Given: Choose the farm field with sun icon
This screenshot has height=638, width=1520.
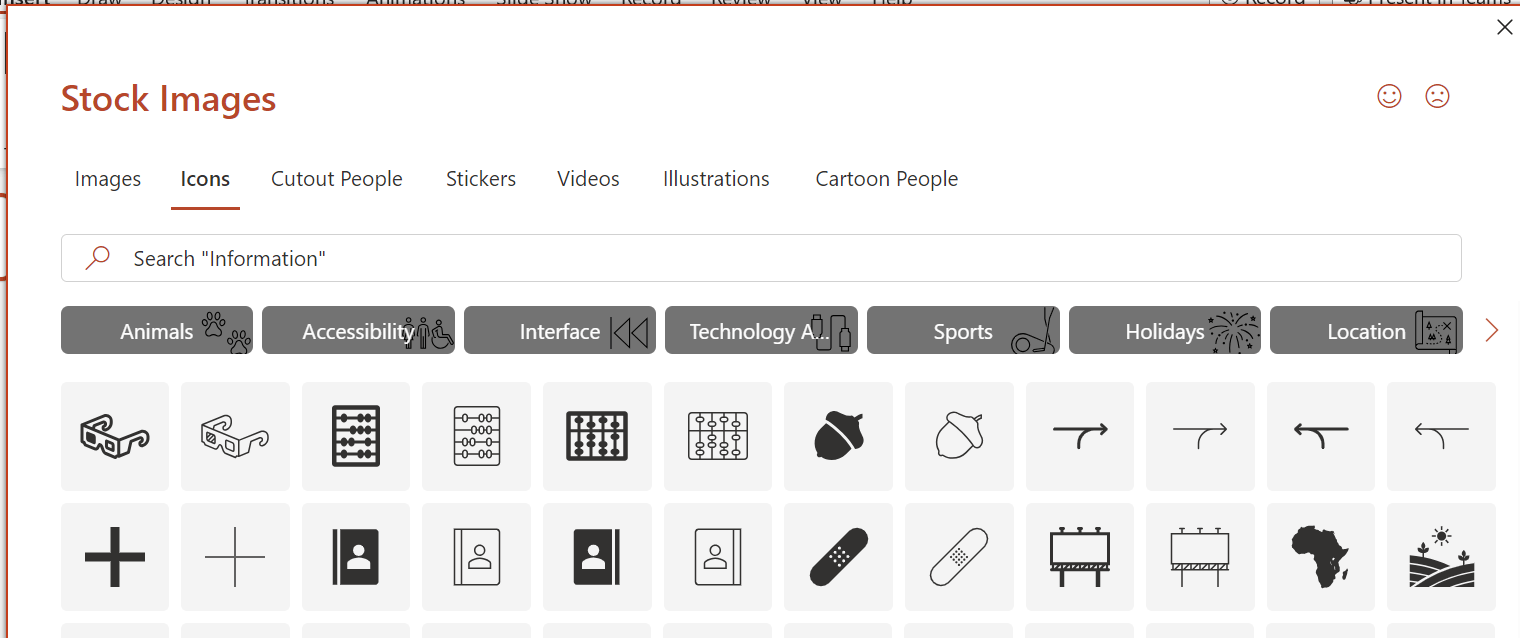Looking at the screenshot, I should click(1441, 557).
